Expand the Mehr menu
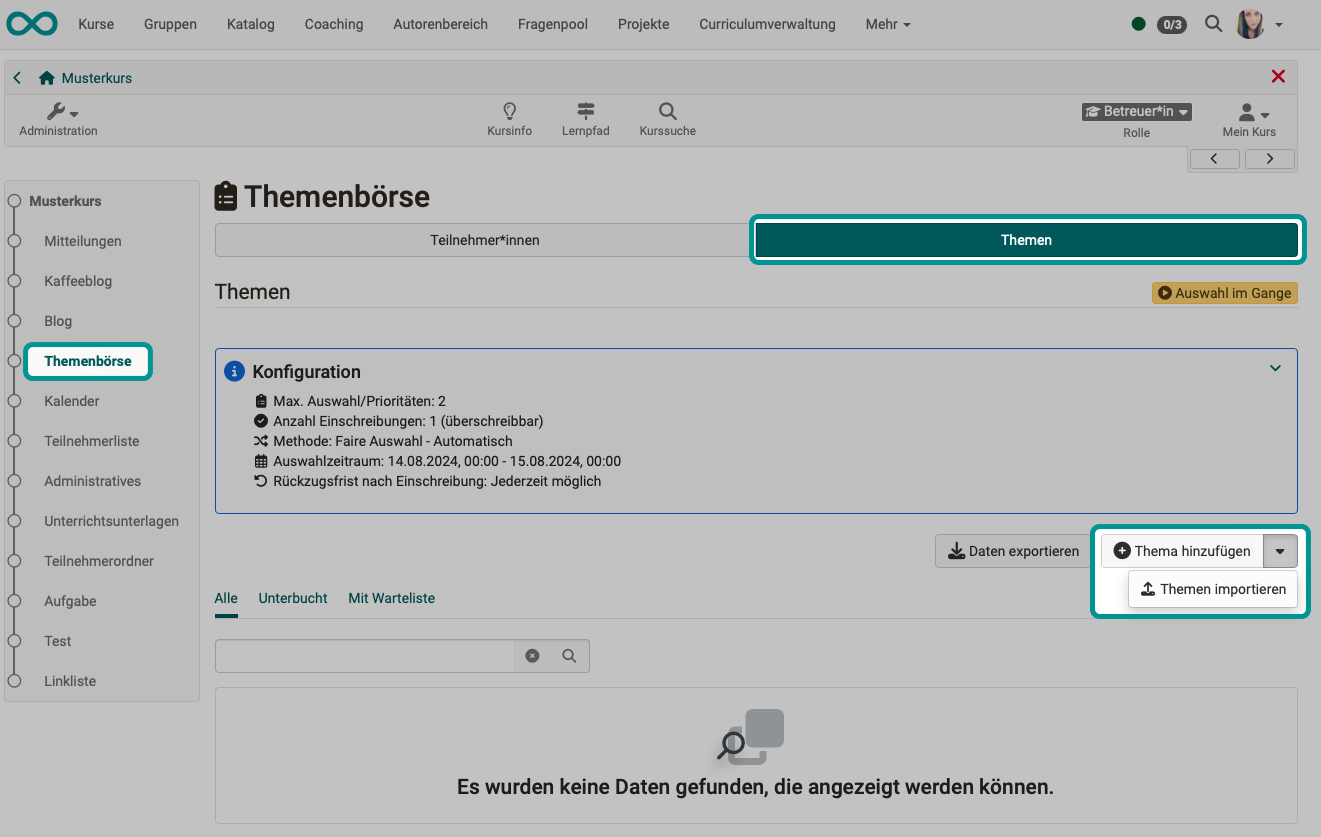The width and height of the screenshot is (1321, 837). point(886,24)
